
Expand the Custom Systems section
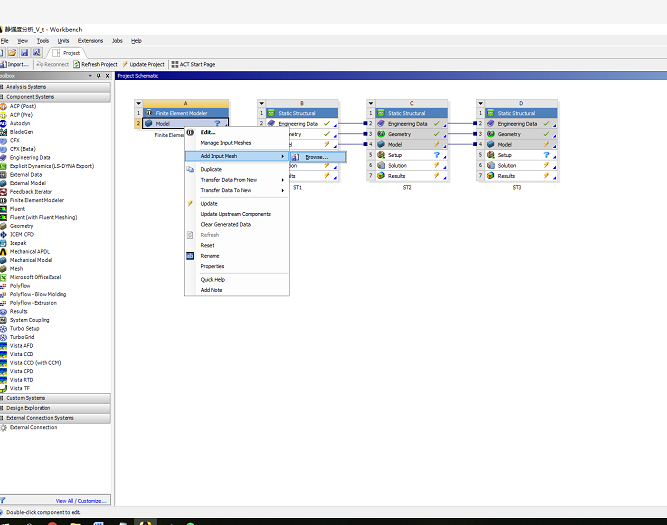55,398
